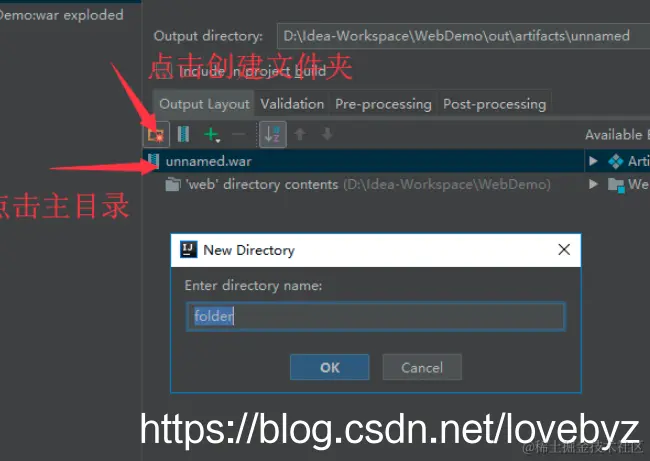
Task: Click the directory name input field
Action: (376, 317)
